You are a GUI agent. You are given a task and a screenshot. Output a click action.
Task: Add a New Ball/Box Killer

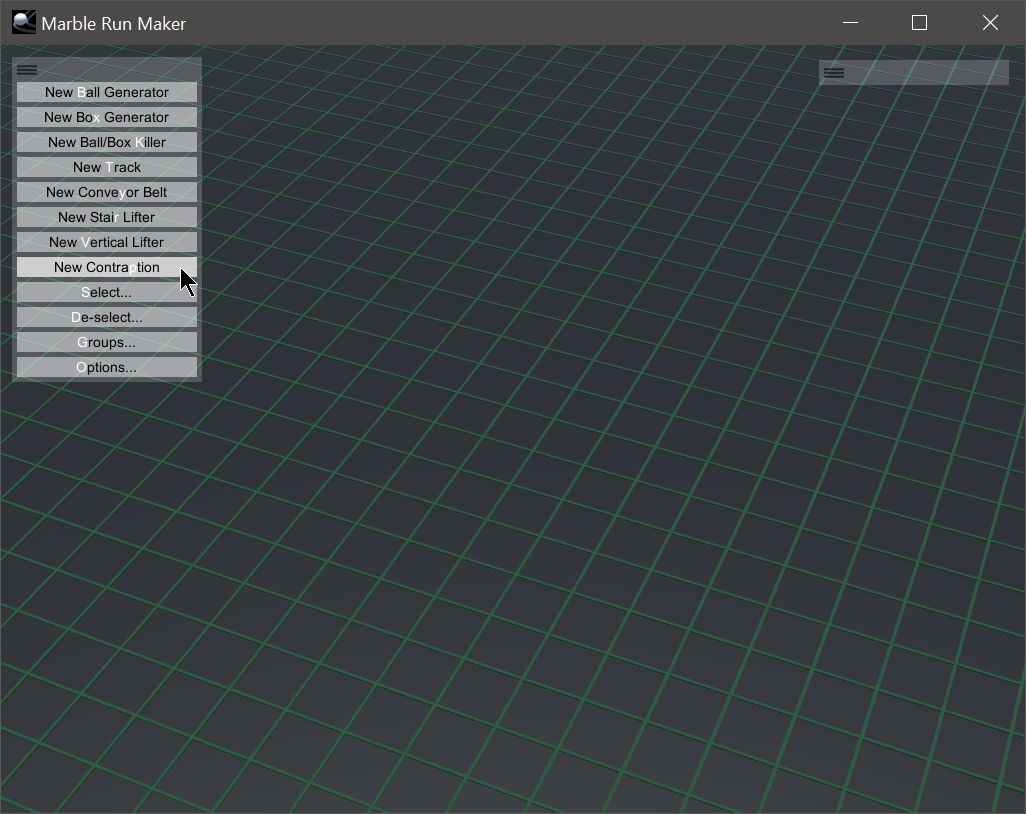(x=107, y=142)
